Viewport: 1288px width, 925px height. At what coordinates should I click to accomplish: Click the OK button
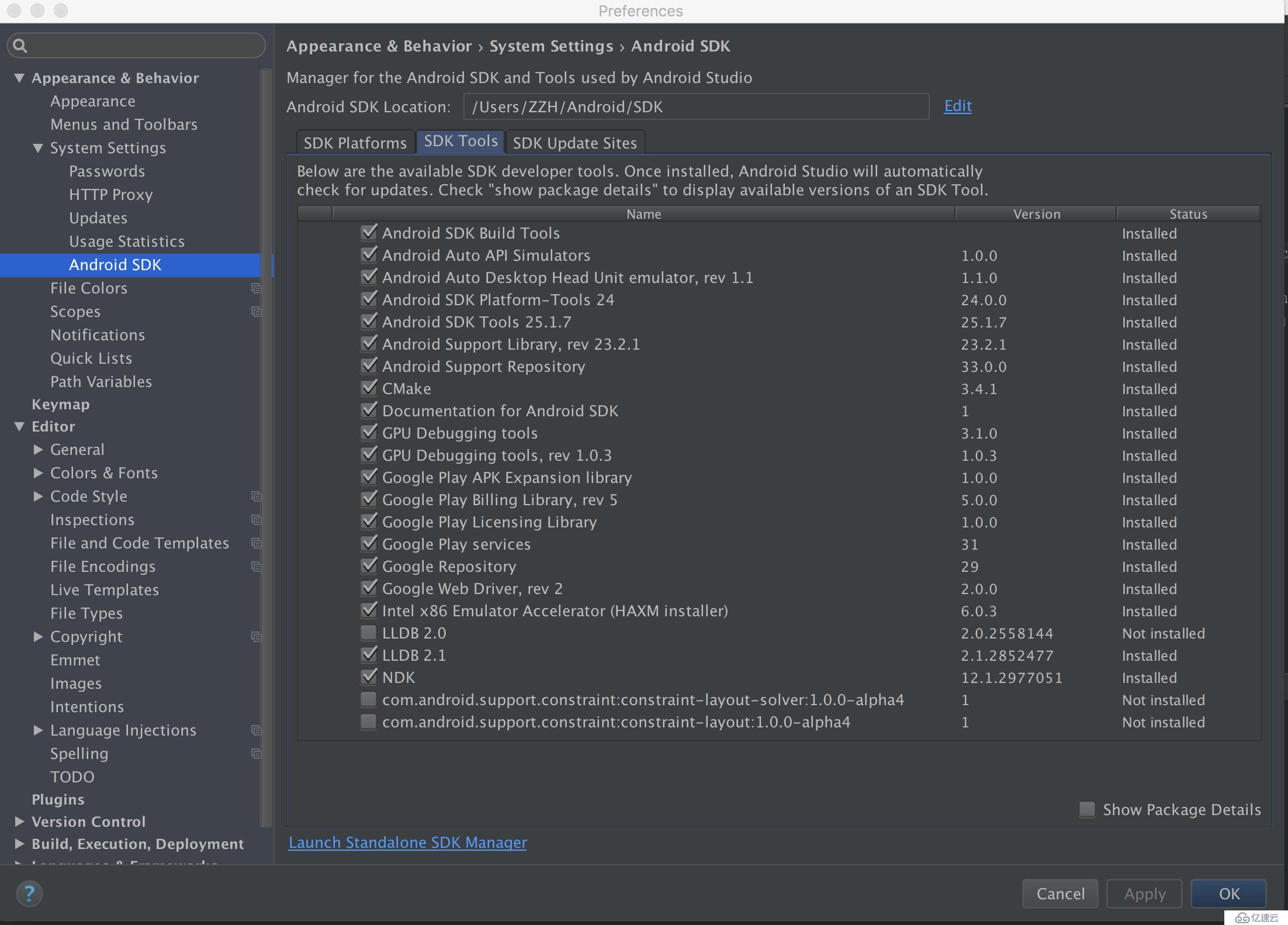click(x=1228, y=893)
